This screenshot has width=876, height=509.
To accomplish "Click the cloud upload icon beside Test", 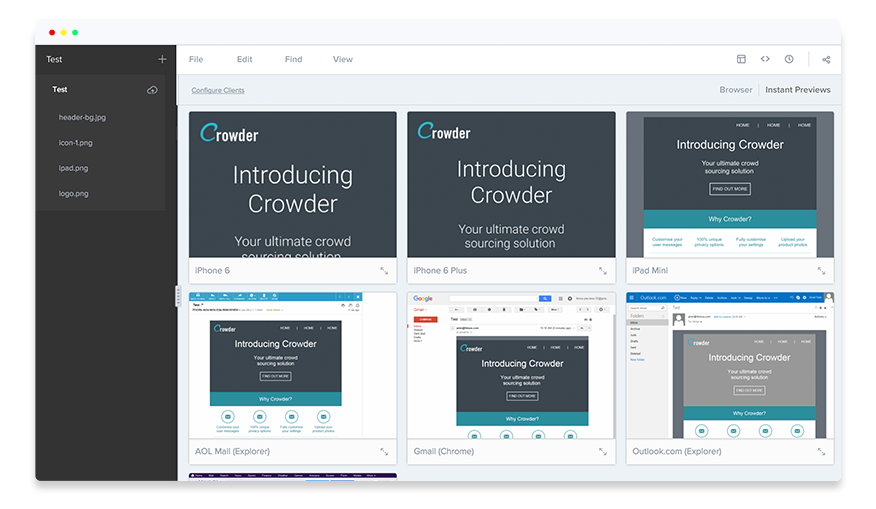I will click(152, 90).
